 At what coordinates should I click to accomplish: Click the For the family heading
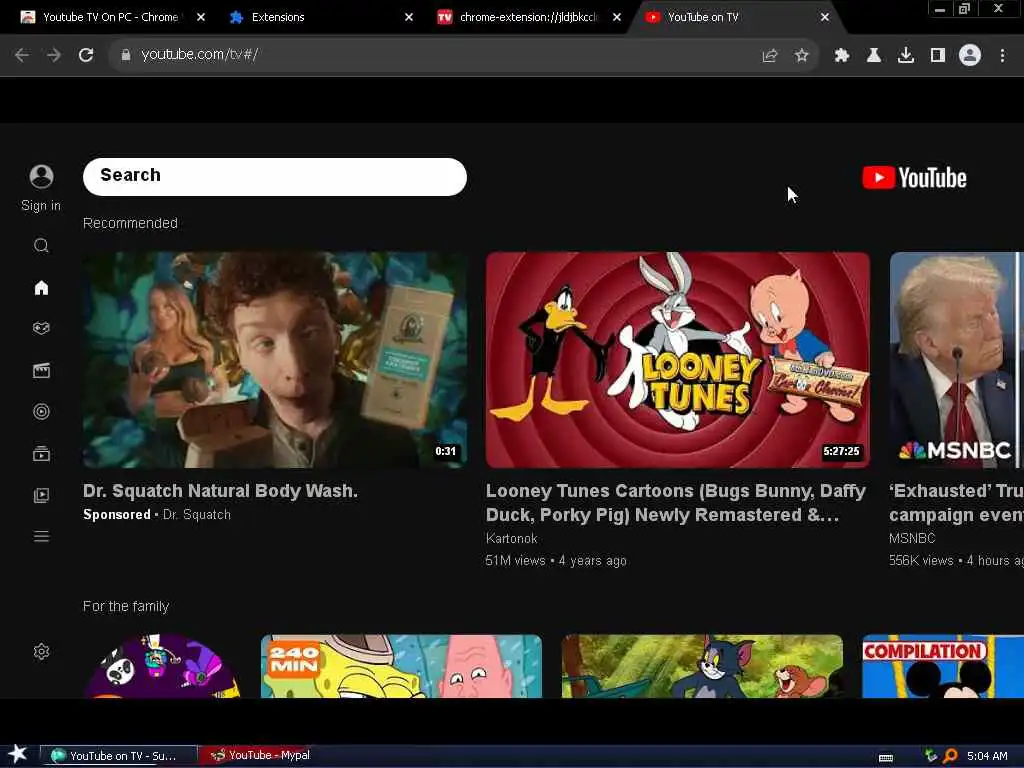(126, 607)
